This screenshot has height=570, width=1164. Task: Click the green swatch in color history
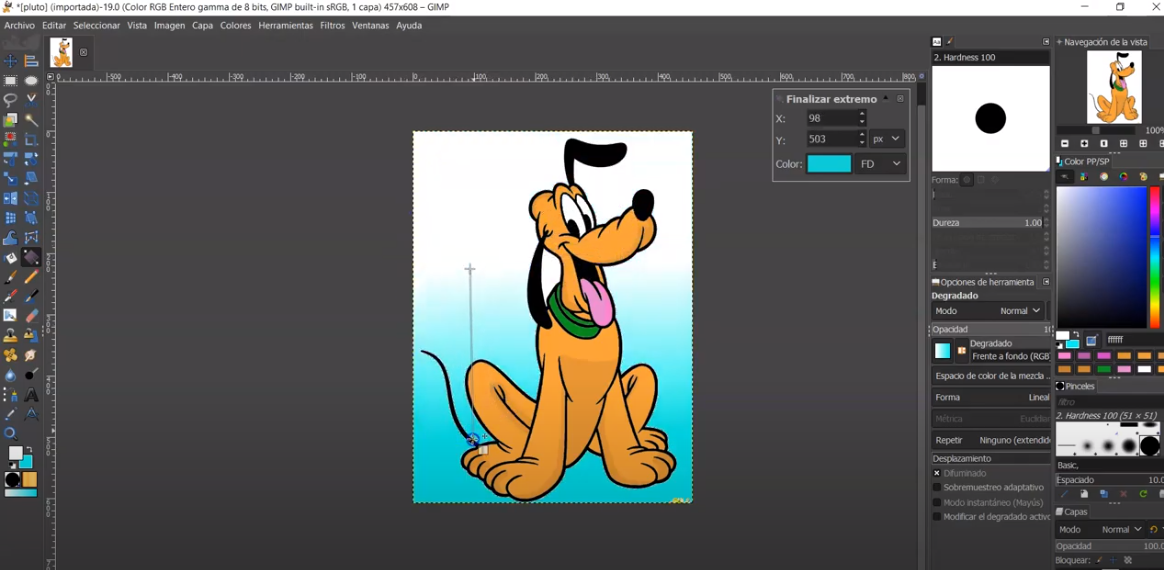click(1104, 369)
